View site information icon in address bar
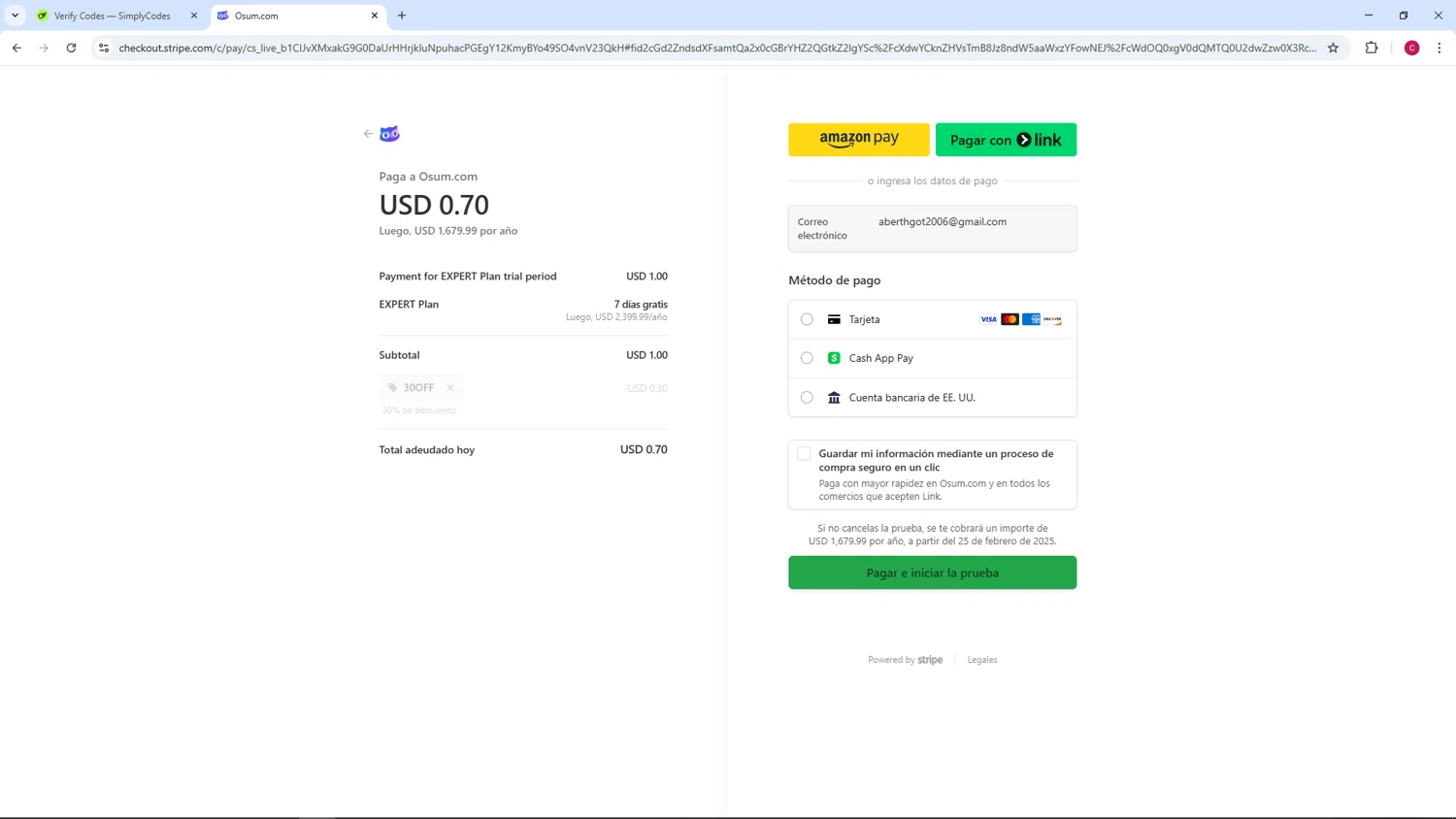Screen dimensions: 1456x819 pyautogui.click(x=104, y=48)
